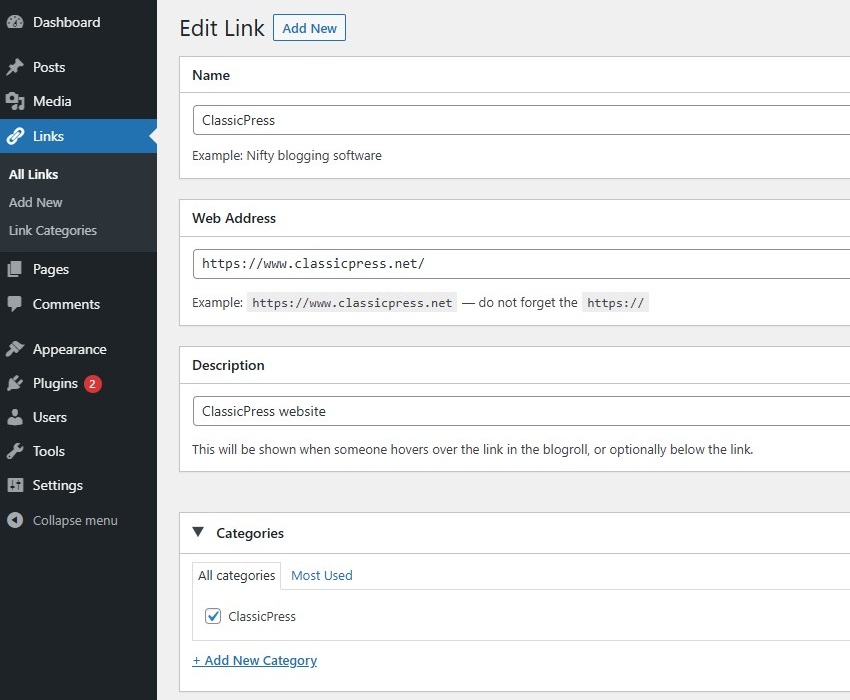The height and width of the screenshot is (700, 850).
Task: Open the Plugins menu label
Action: [55, 383]
